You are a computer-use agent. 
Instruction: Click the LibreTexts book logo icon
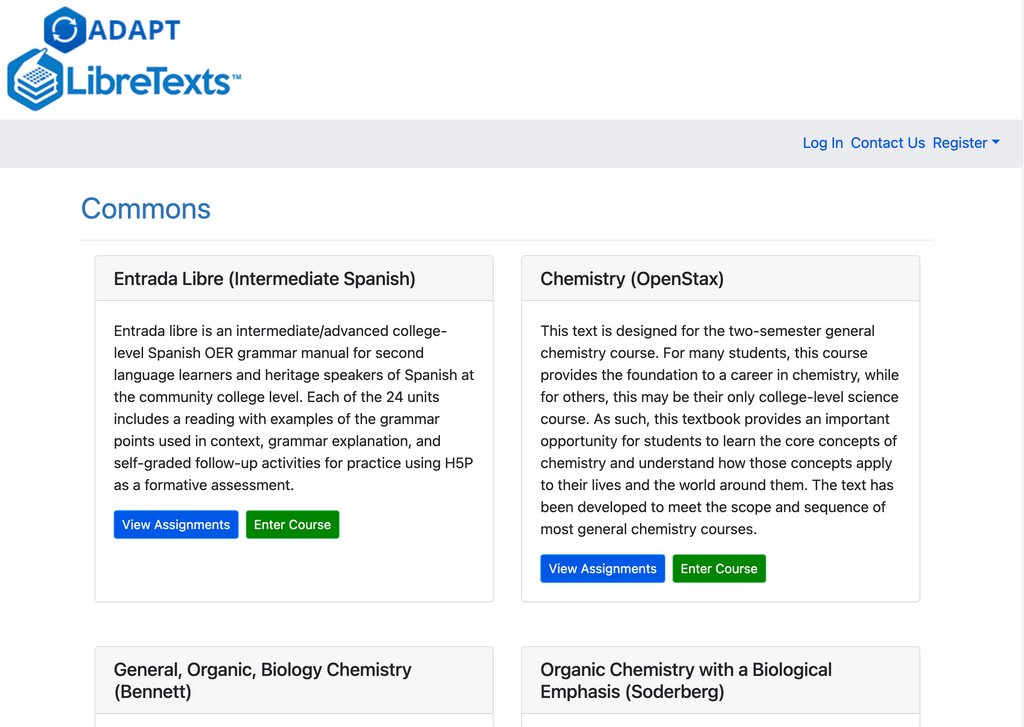35,80
